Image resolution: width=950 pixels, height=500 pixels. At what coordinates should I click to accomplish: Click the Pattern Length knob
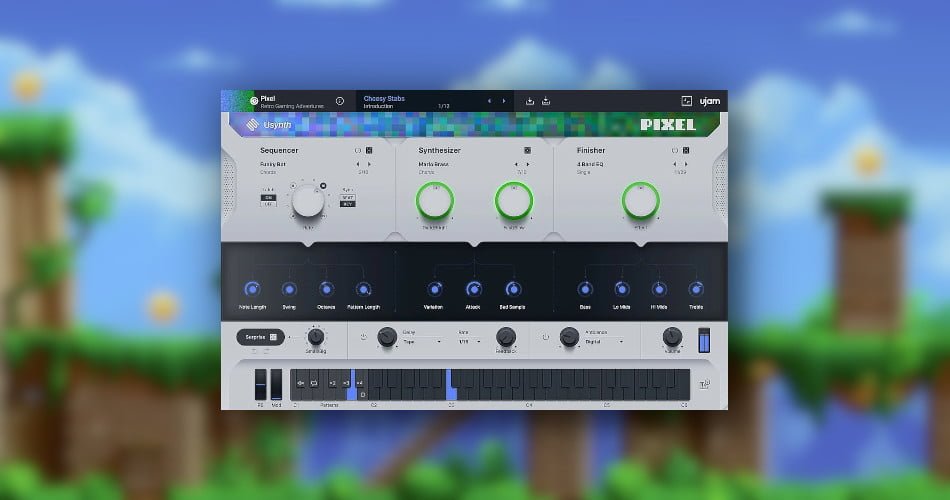coord(363,289)
